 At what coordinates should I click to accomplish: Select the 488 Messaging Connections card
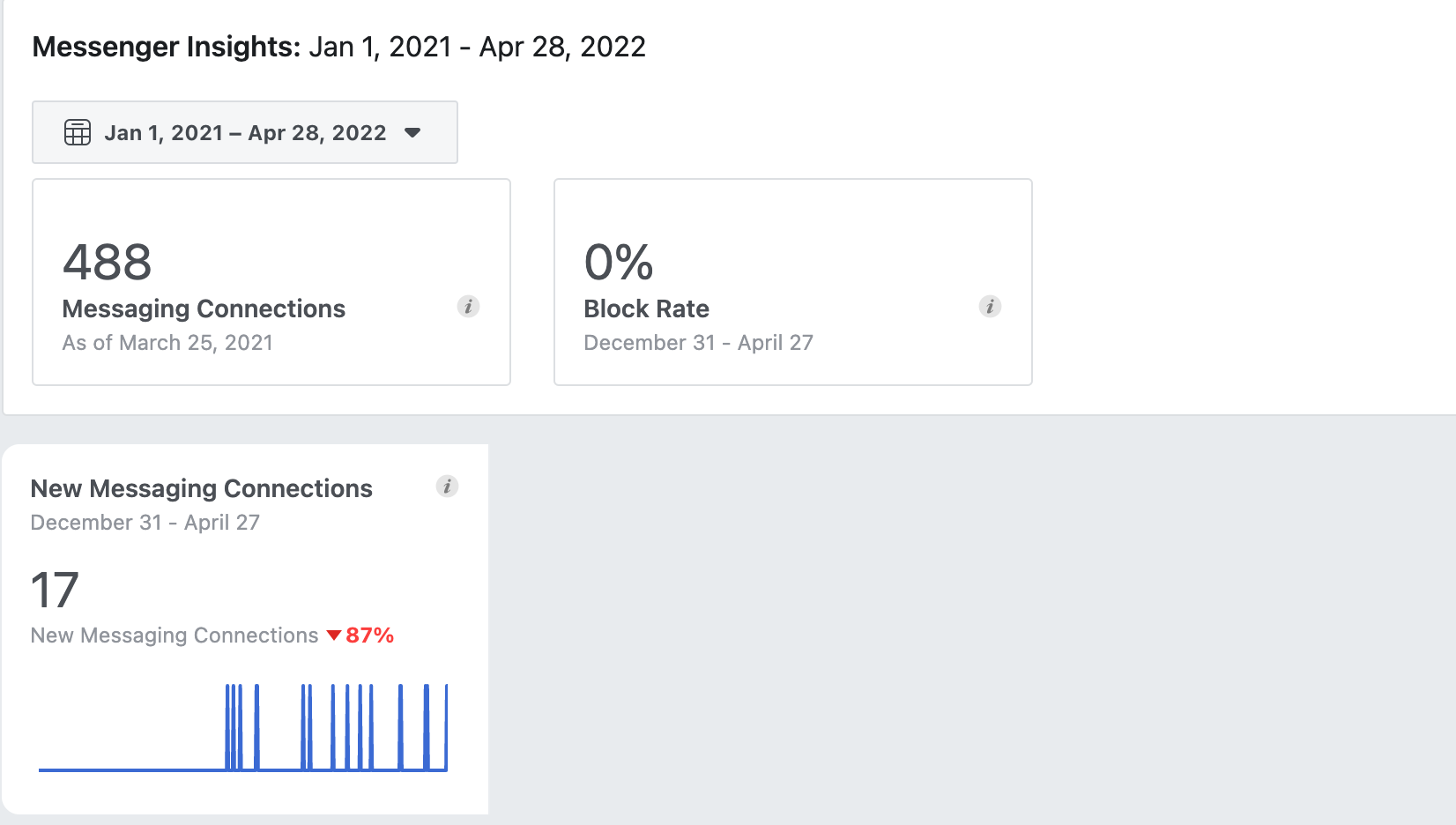pyautogui.click(x=271, y=282)
